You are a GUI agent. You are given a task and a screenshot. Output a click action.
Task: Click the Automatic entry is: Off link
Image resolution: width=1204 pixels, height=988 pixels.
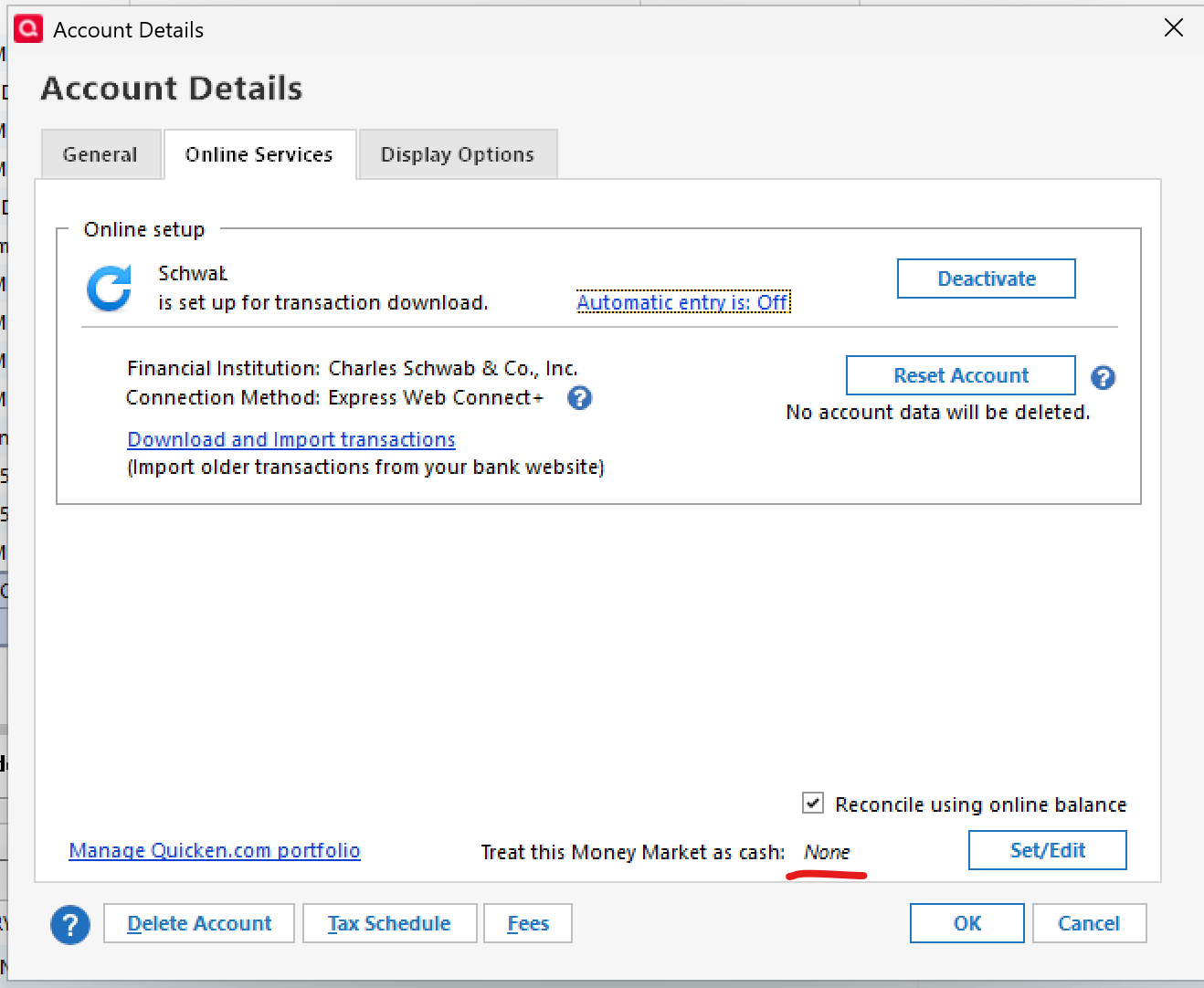[683, 302]
